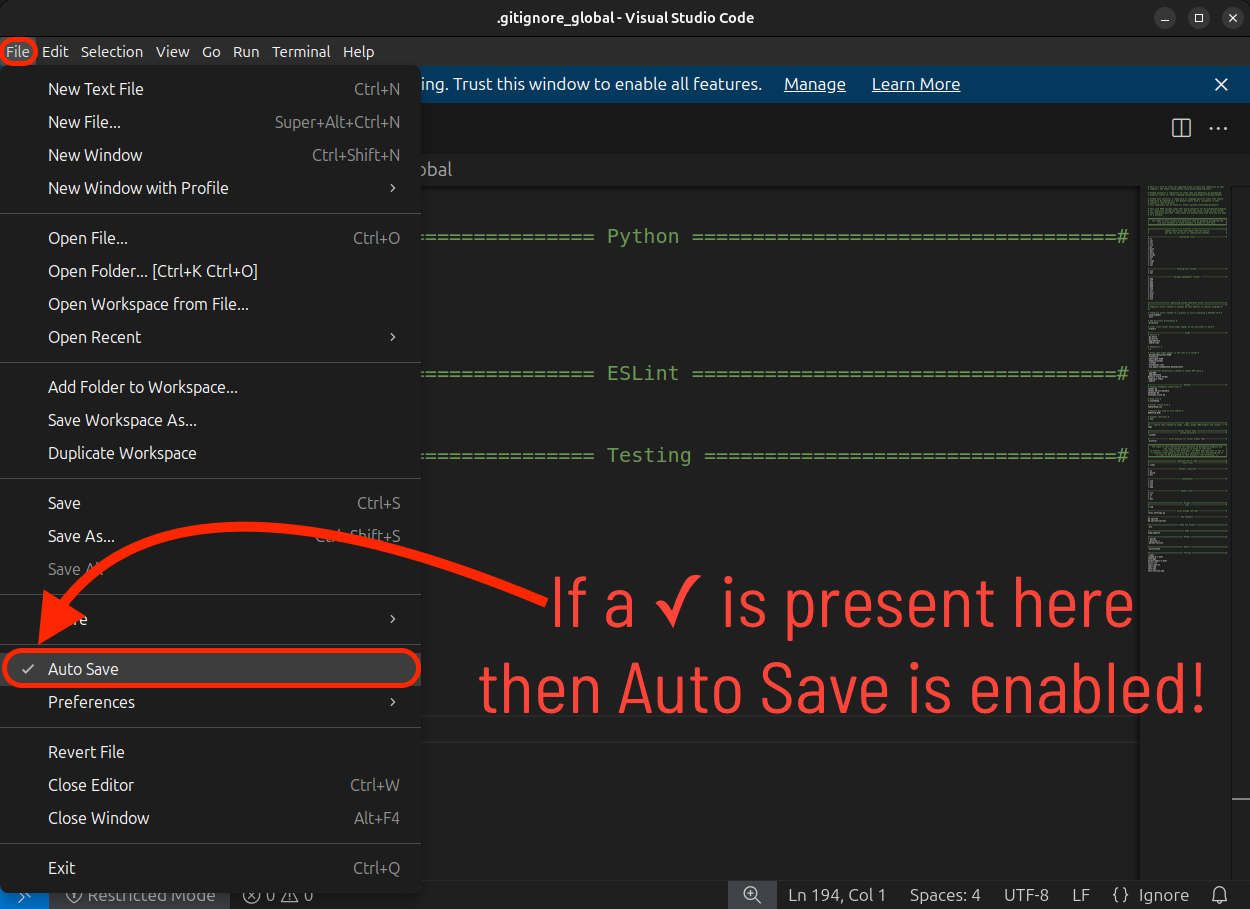Image resolution: width=1250 pixels, height=909 pixels.
Task: Click the Open Remote Window icon
Action: pos(26,895)
